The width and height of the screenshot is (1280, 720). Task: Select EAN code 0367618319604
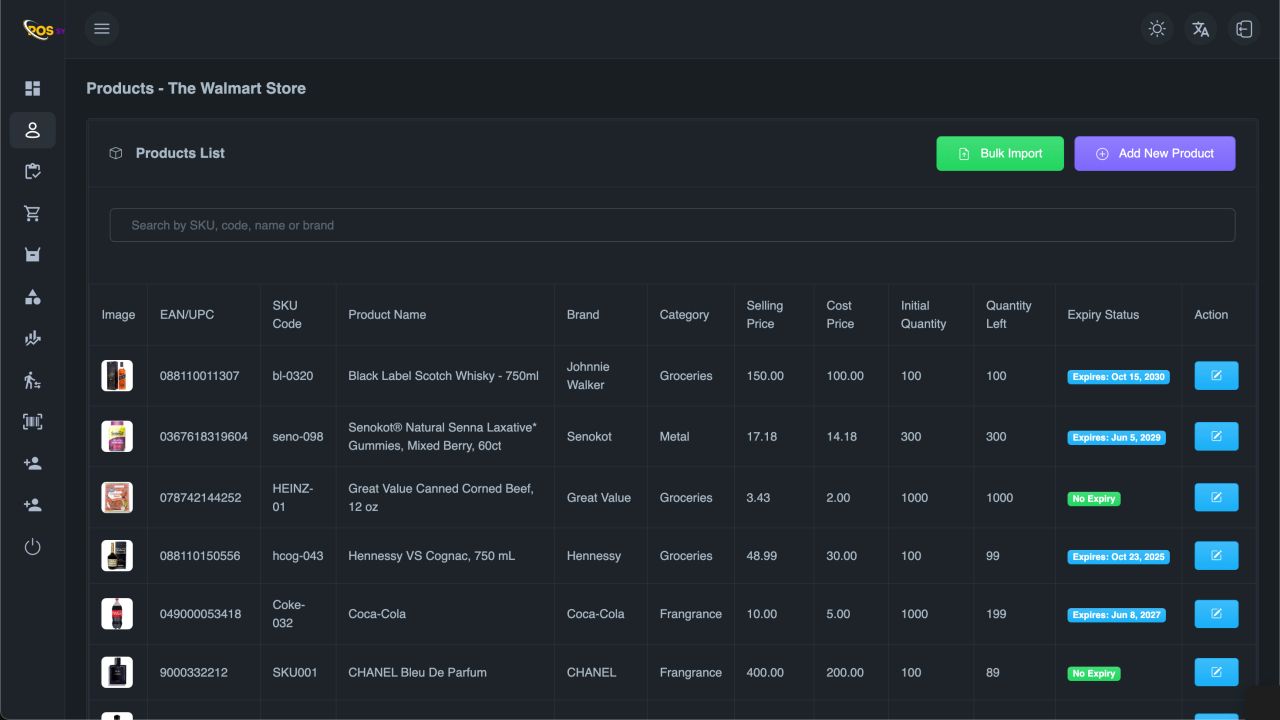pos(204,437)
